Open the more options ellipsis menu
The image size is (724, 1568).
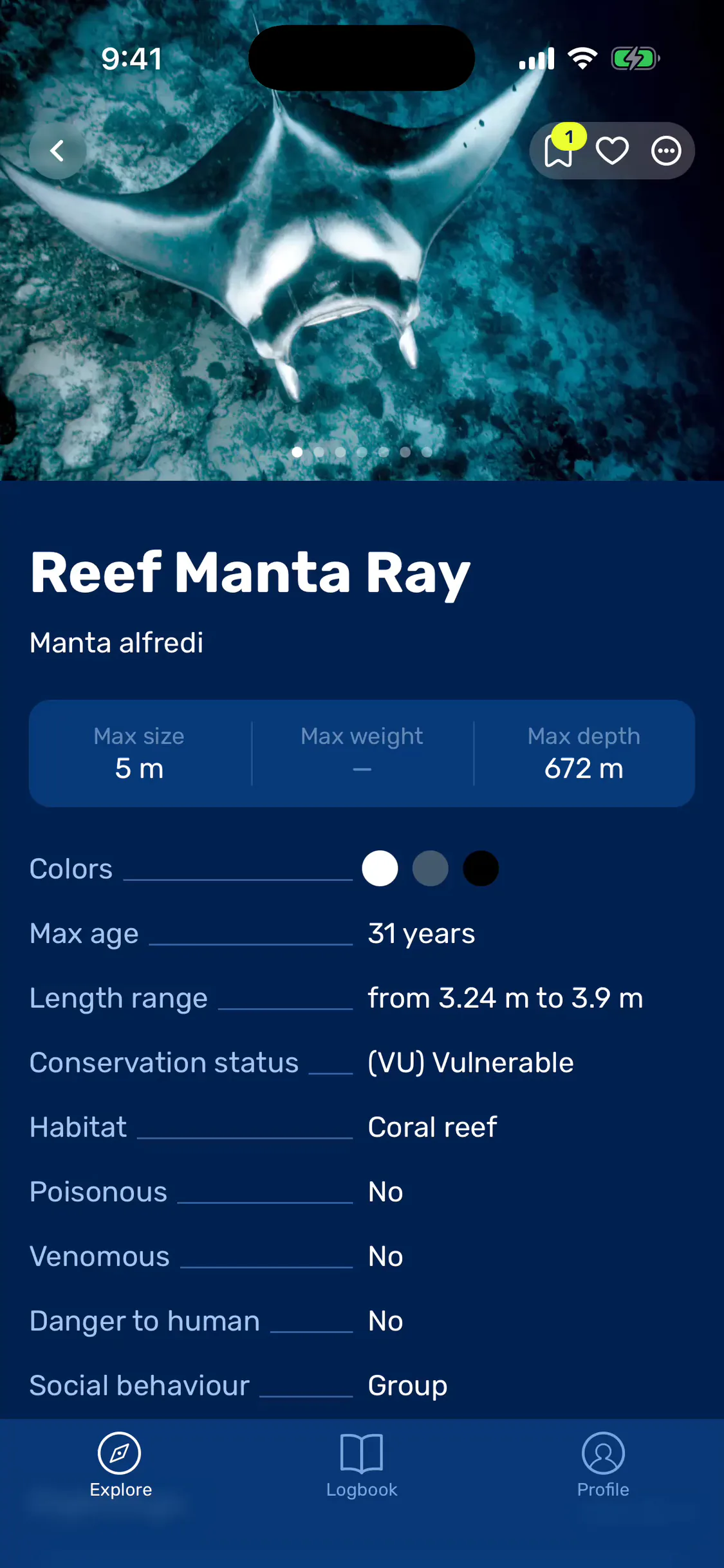coord(666,151)
